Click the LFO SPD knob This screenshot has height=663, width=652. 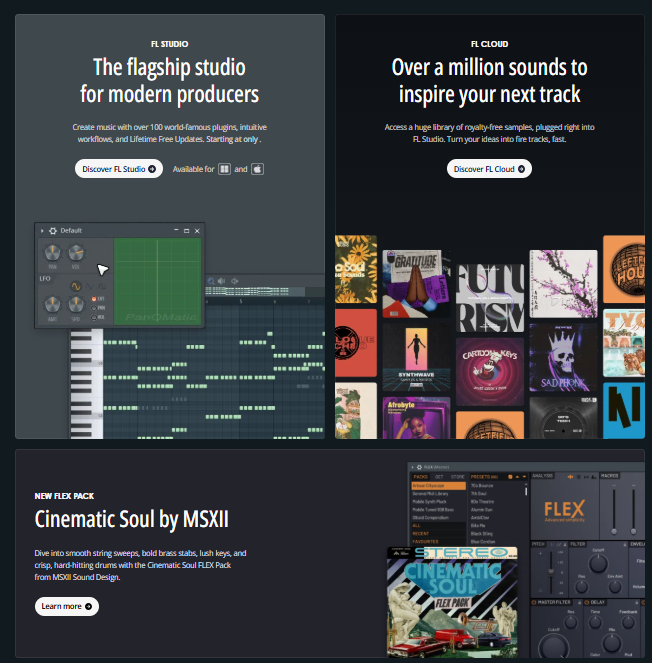point(76,304)
